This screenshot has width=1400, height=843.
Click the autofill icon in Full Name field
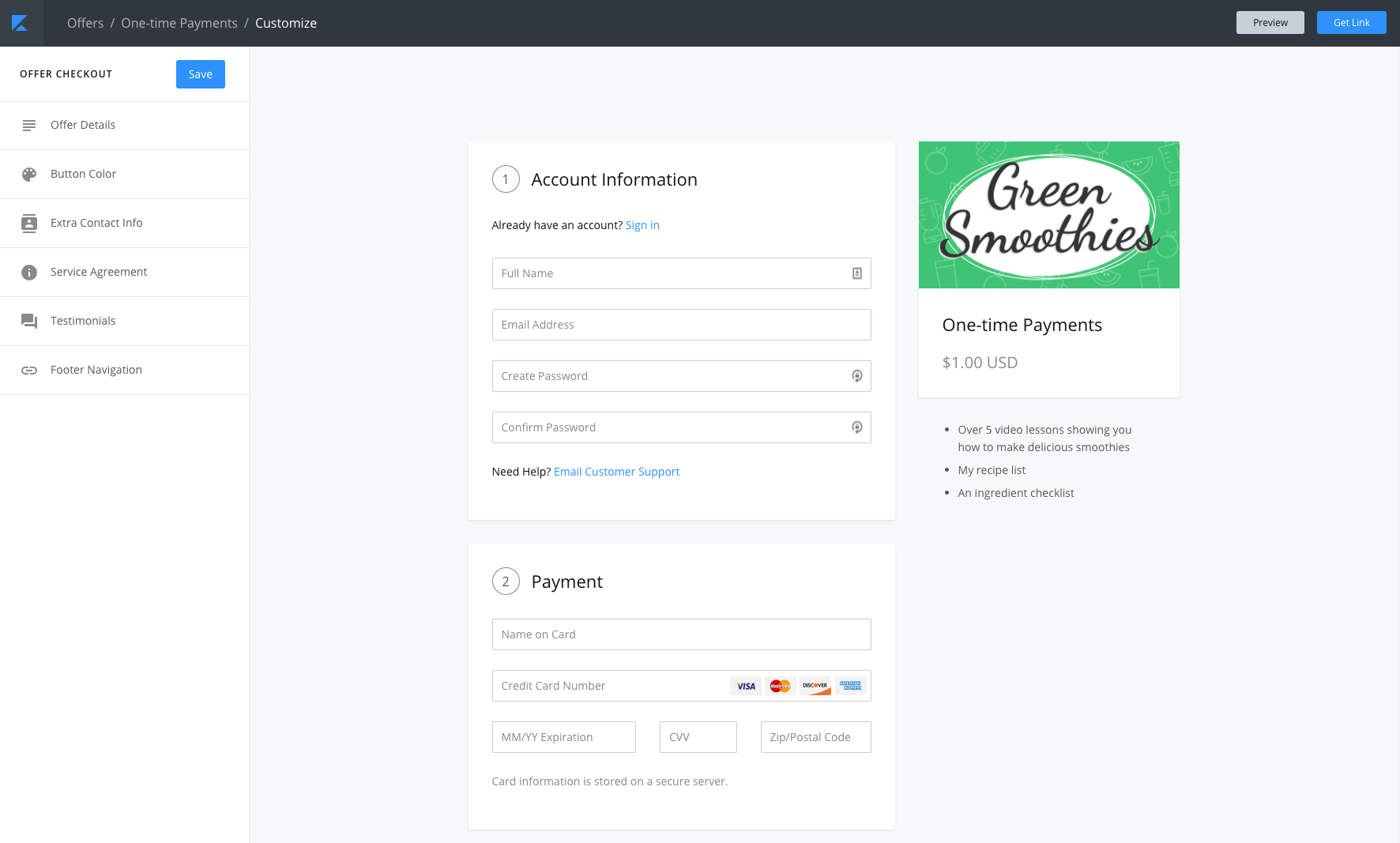coord(857,273)
